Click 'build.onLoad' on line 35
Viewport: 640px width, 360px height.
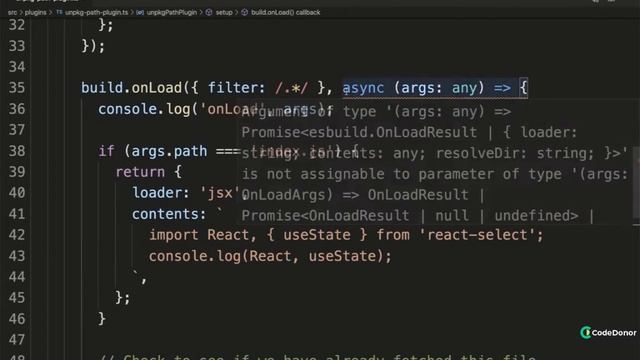[131, 88]
